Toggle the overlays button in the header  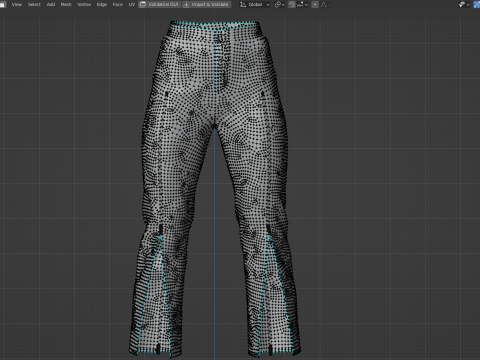point(477,4)
